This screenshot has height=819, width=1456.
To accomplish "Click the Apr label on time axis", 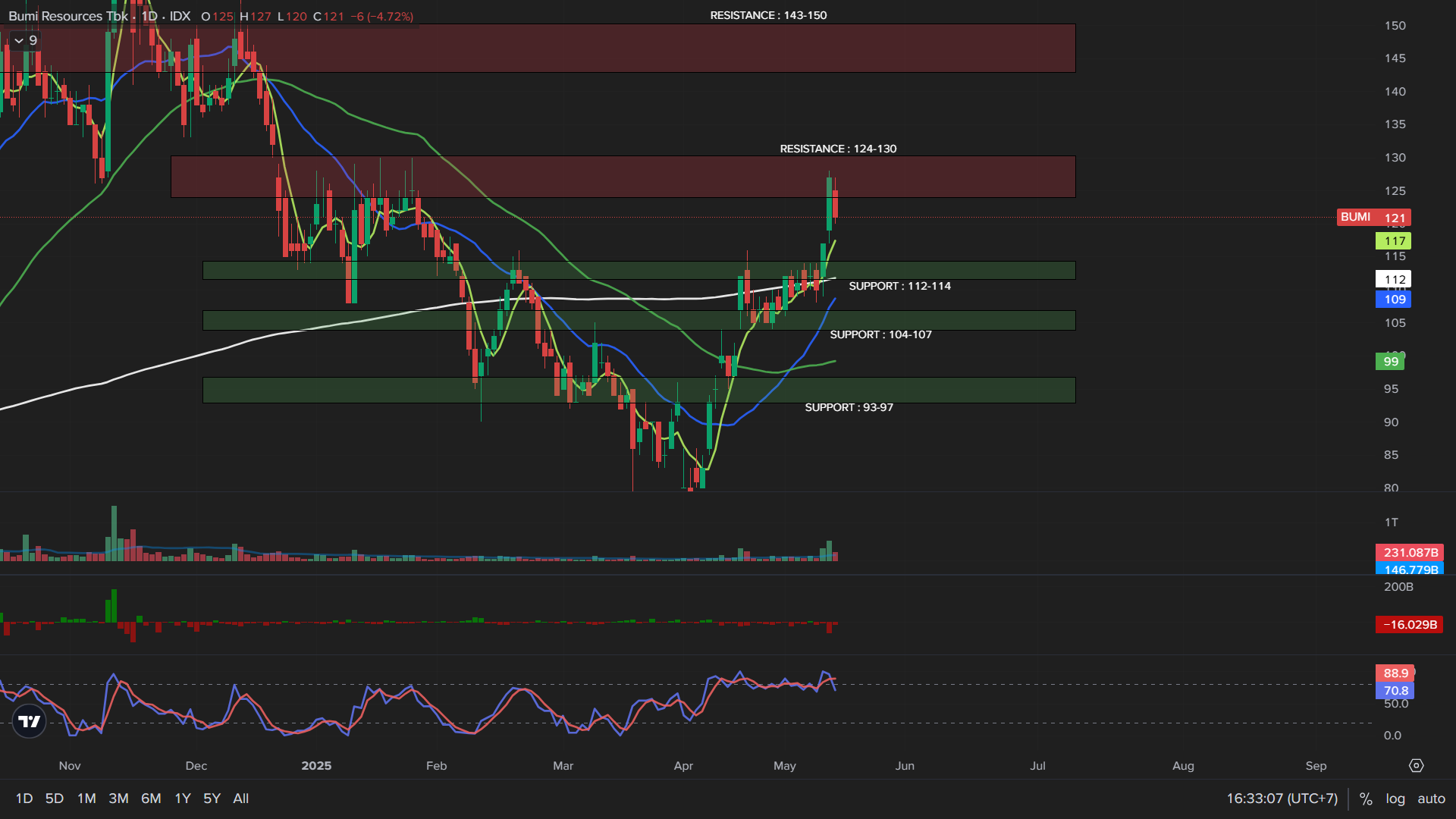I will [683, 766].
